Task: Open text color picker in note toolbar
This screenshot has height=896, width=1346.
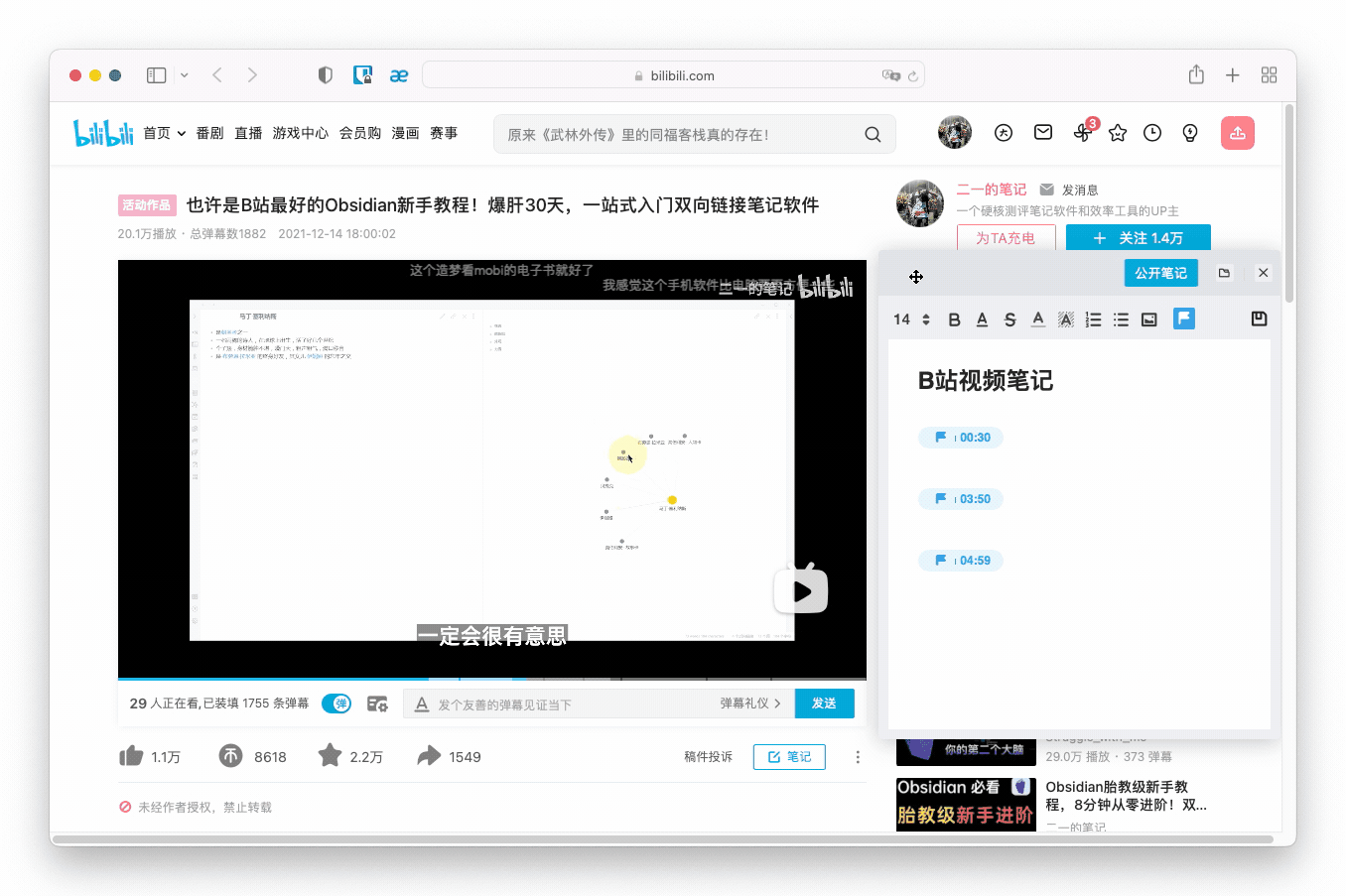Action: coord(1037,320)
